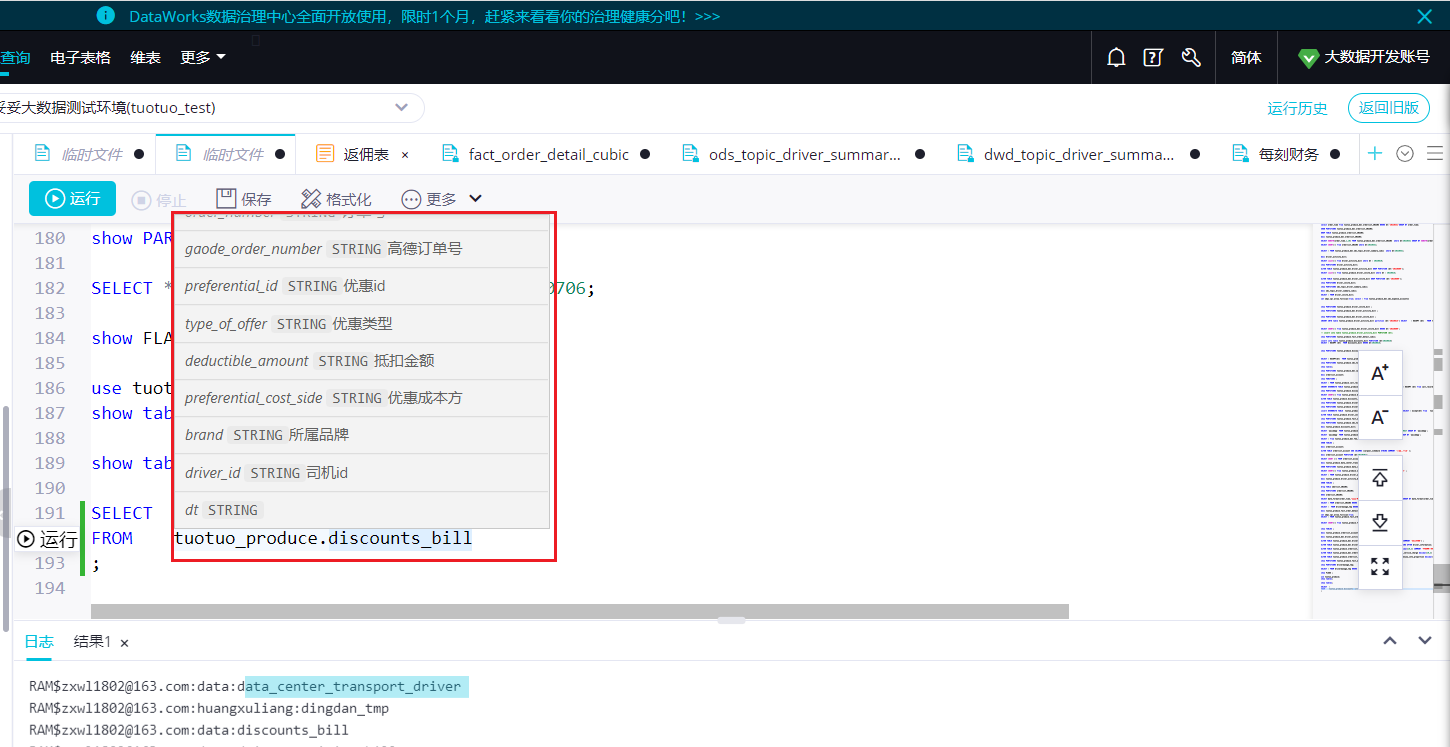
Task: Select preferential_cost_side field suggestion
Action: (x=361, y=398)
